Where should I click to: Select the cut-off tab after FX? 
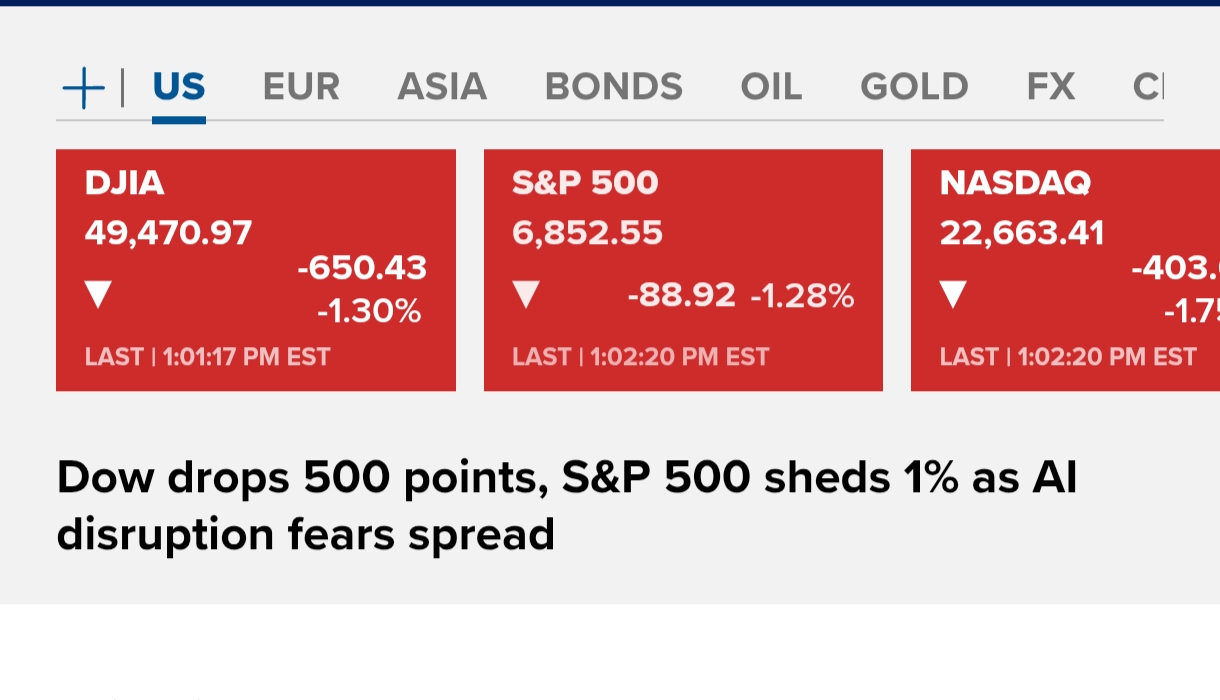coord(1147,87)
